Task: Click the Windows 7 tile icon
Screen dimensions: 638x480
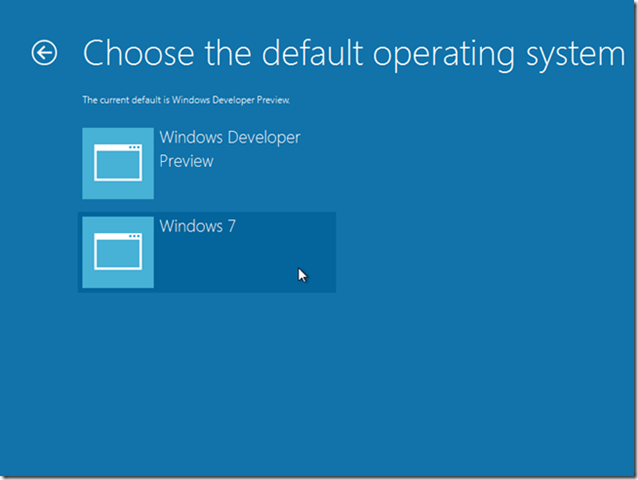Action: point(118,252)
